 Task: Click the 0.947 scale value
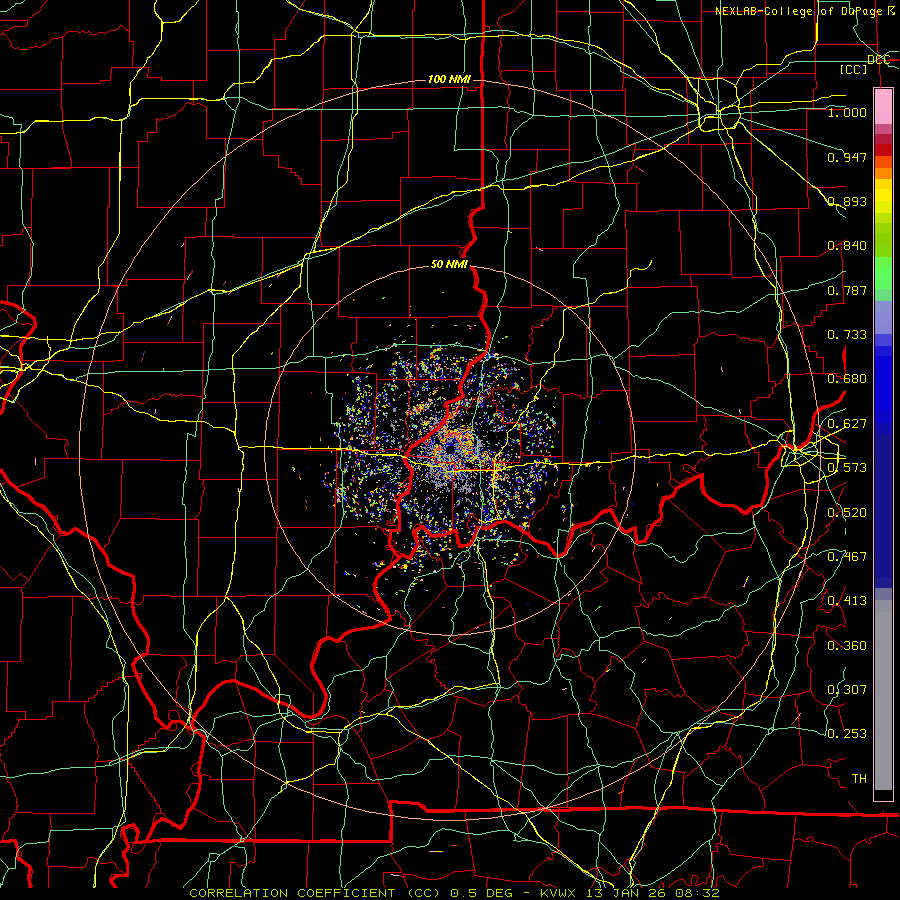click(x=847, y=157)
